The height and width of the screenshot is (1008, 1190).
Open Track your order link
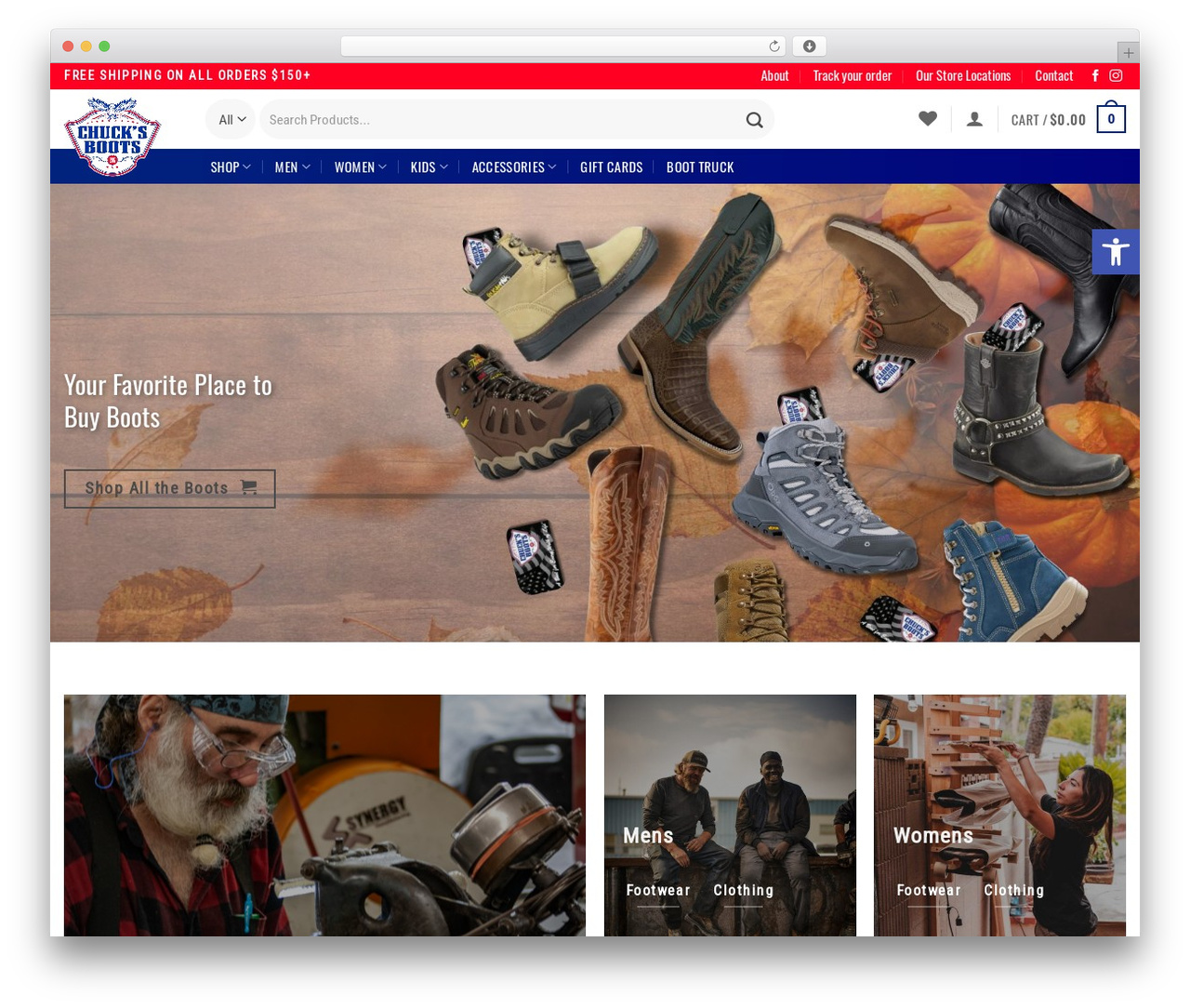point(853,76)
